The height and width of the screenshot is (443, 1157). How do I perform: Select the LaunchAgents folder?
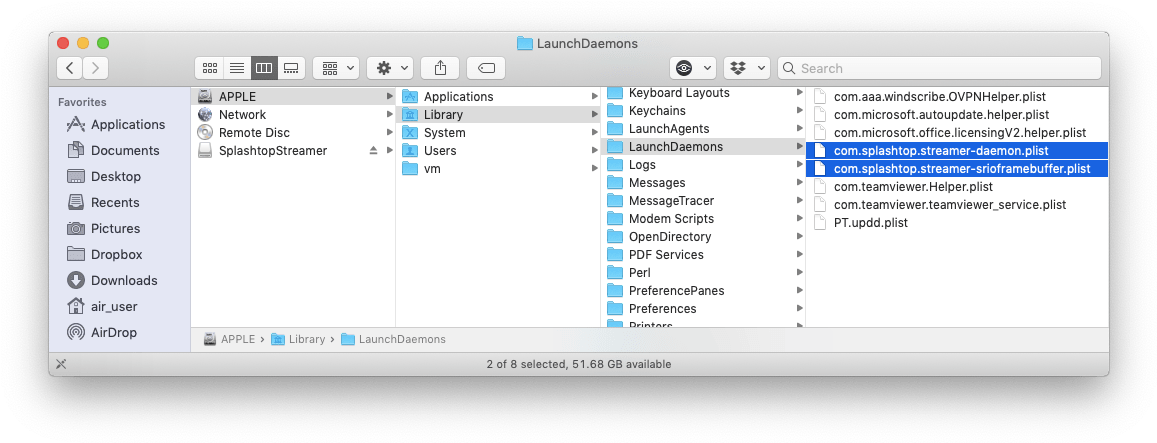coord(703,128)
